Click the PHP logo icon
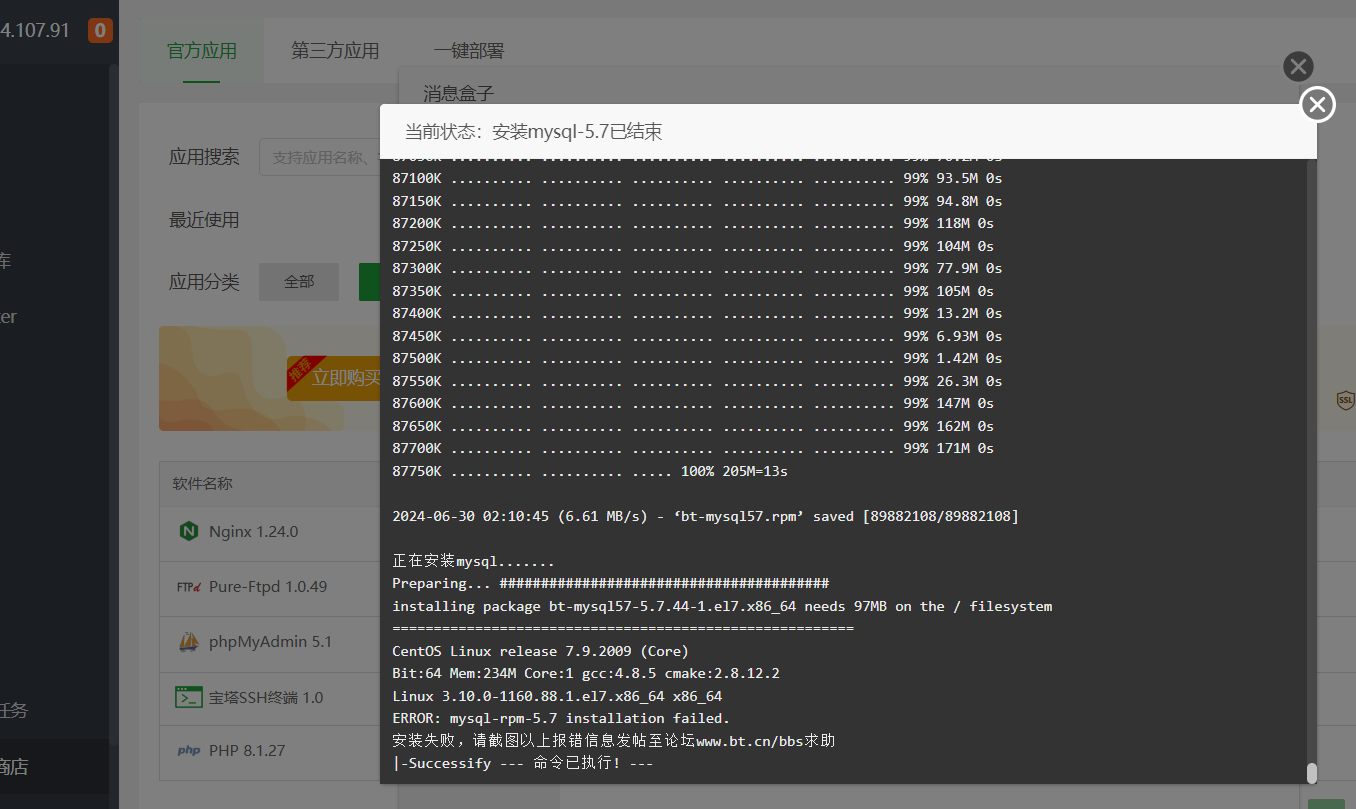 point(189,750)
